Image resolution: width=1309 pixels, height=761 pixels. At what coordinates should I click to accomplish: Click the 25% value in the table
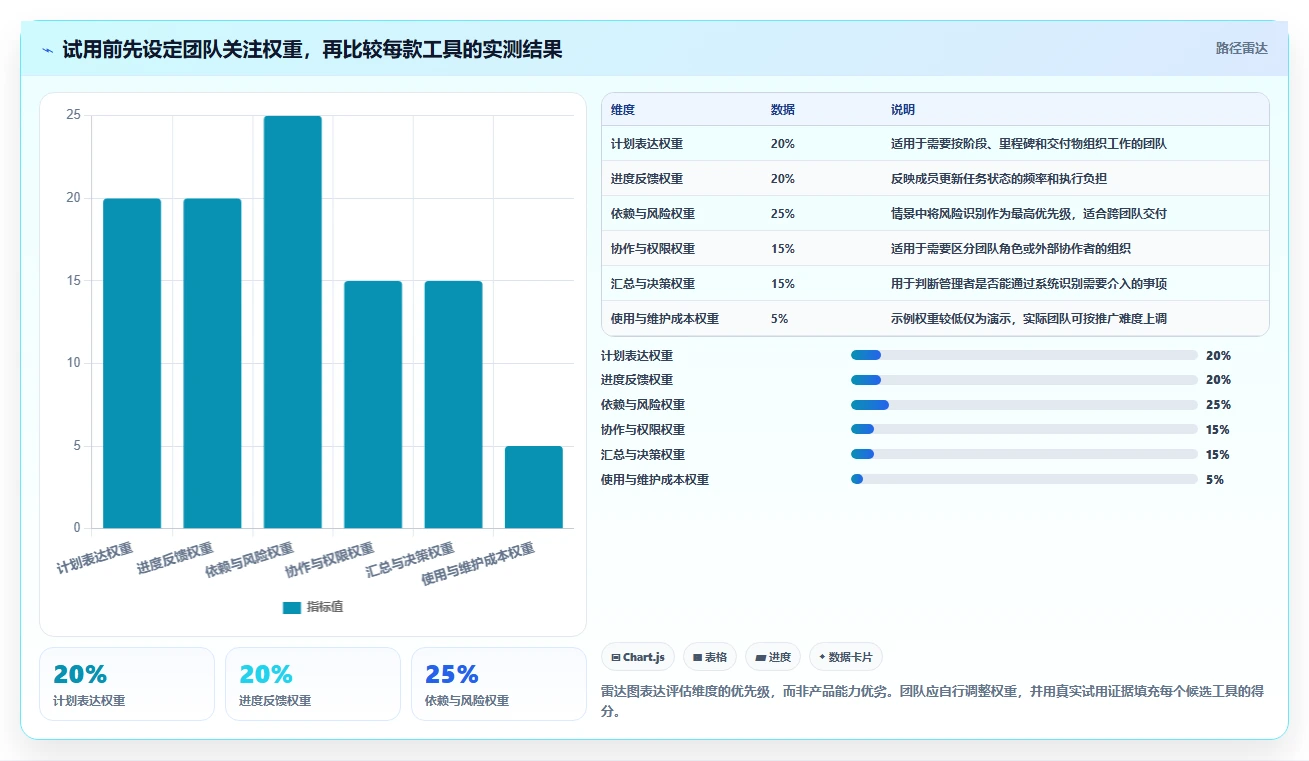(x=783, y=214)
